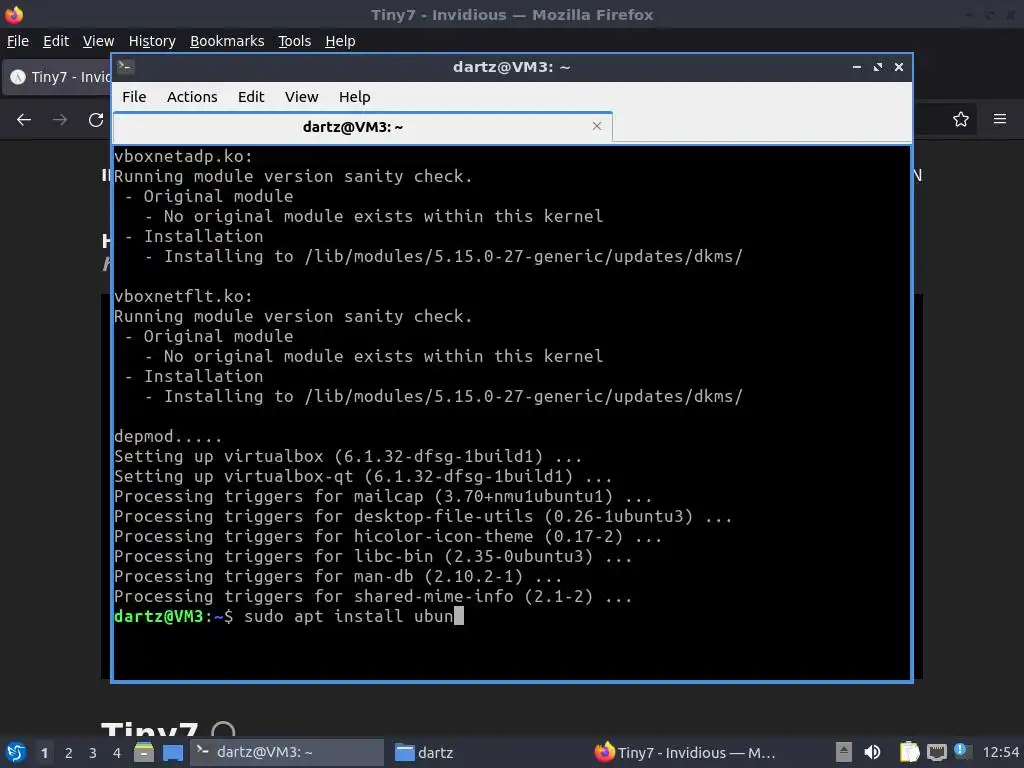This screenshot has height=768, width=1024.
Task: Switch to workspace 1
Action: click(44, 753)
